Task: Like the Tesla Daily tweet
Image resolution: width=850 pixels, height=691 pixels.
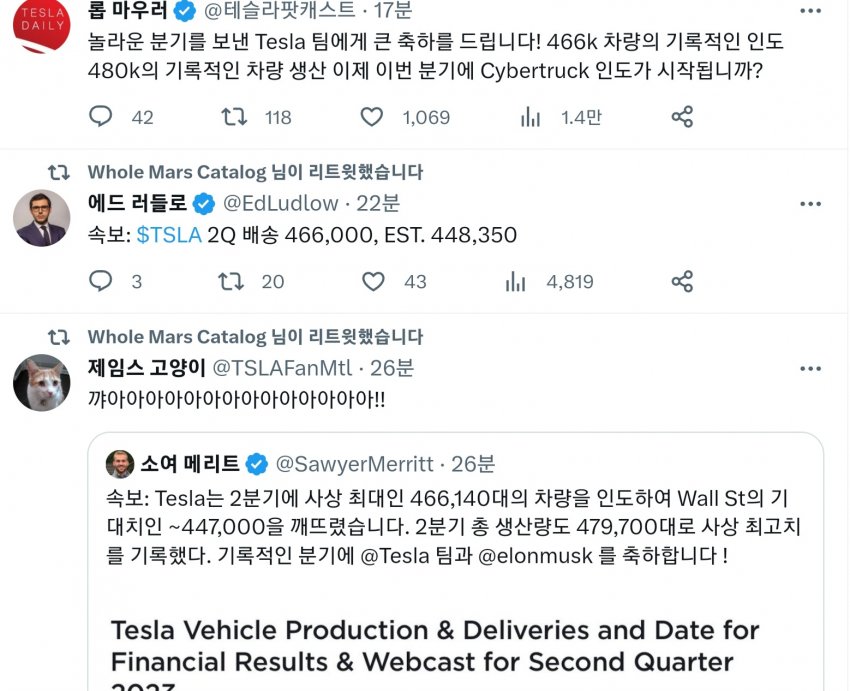Action: pos(372,117)
